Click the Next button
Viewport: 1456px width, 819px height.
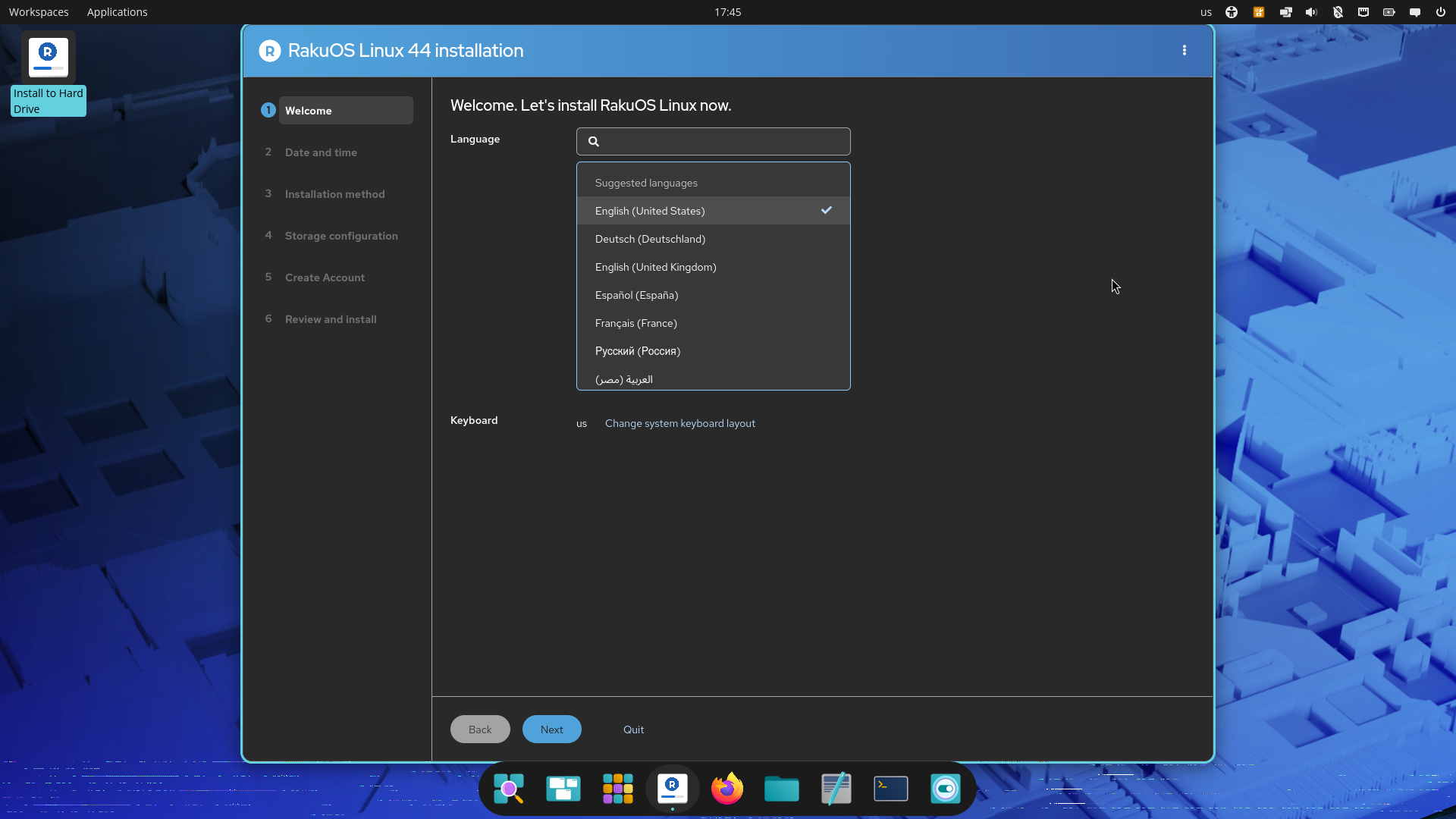(x=552, y=730)
